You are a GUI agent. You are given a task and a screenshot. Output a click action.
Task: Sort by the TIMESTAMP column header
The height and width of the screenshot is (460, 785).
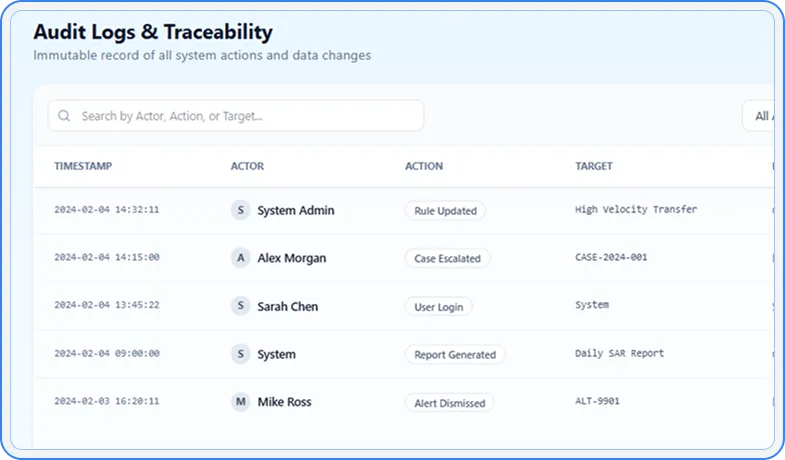tap(83, 166)
